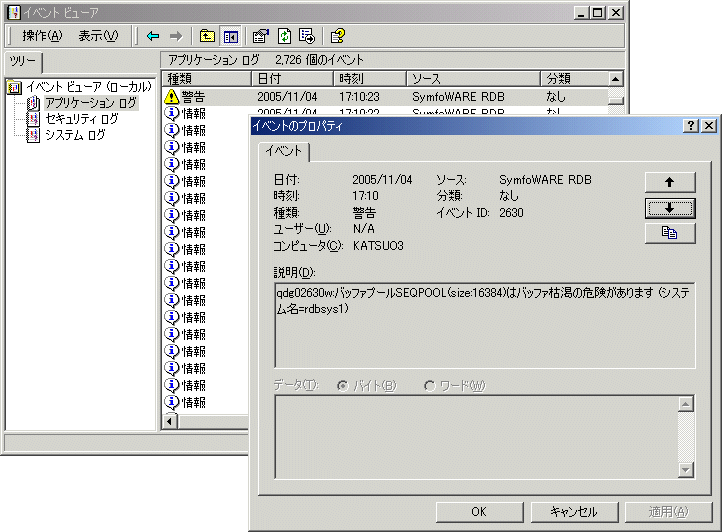
Task: Click the data box scroll down arrow
Action: click(x=686, y=470)
